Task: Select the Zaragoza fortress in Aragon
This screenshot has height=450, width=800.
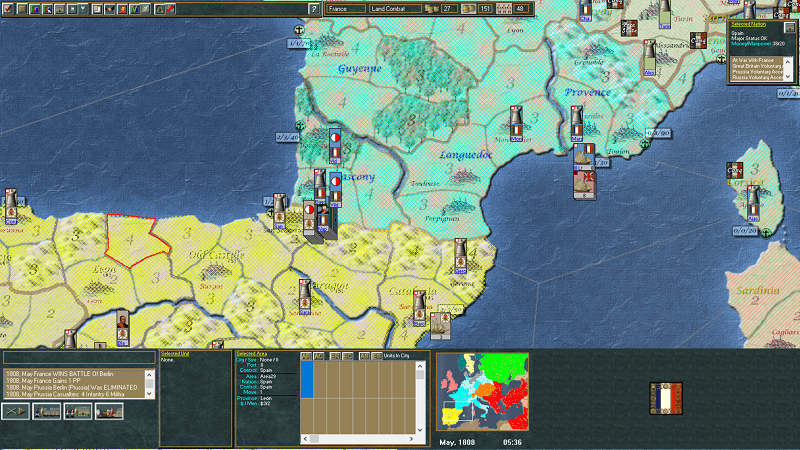Action: (x=305, y=296)
